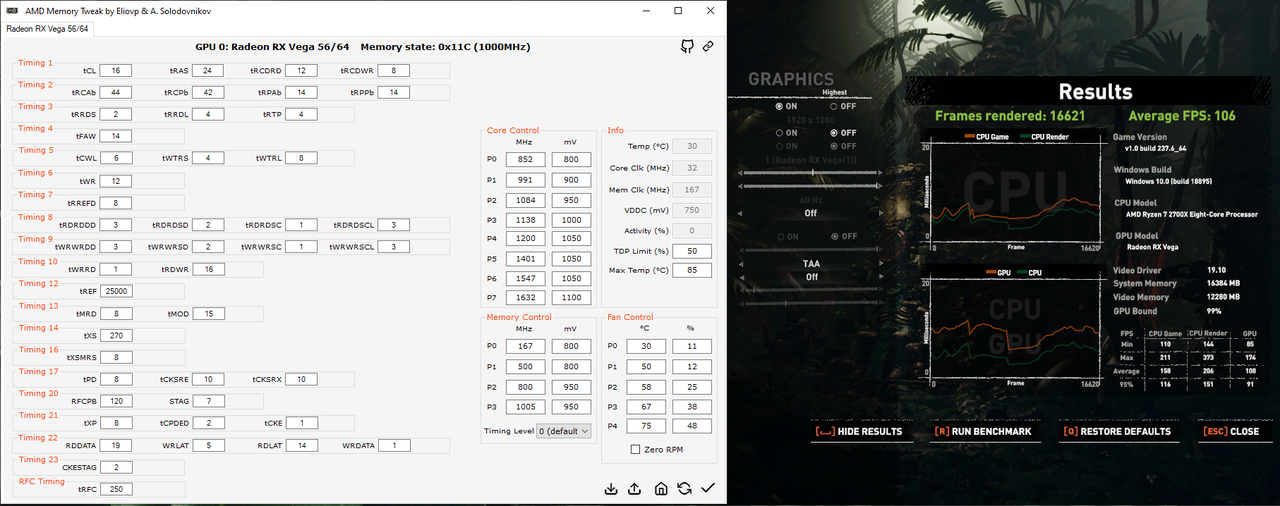Click Fan Control P4 percent field 48
This screenshot has width=1280, height=506.
pos(692,426)
